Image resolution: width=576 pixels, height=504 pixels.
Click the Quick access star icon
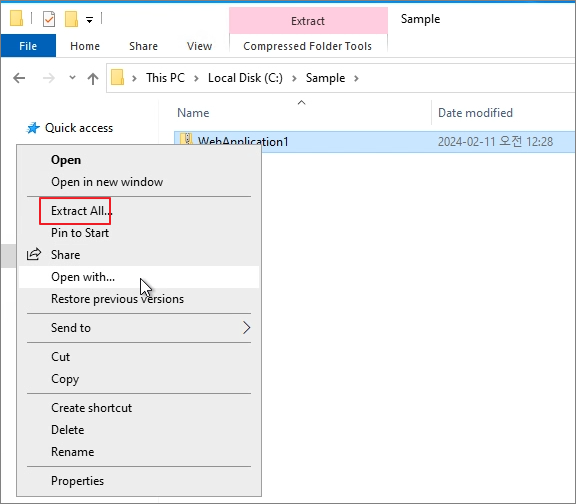(x=33, y=128)
